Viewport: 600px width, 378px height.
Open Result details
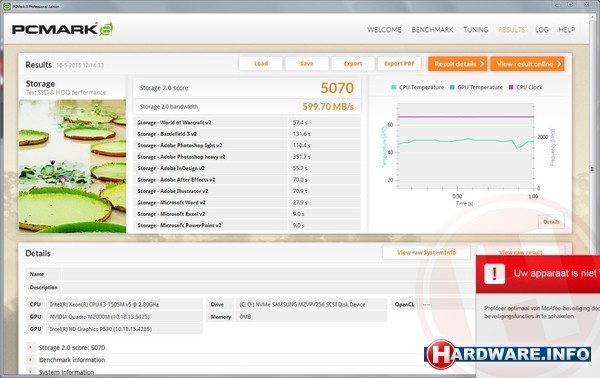[458, 64]
